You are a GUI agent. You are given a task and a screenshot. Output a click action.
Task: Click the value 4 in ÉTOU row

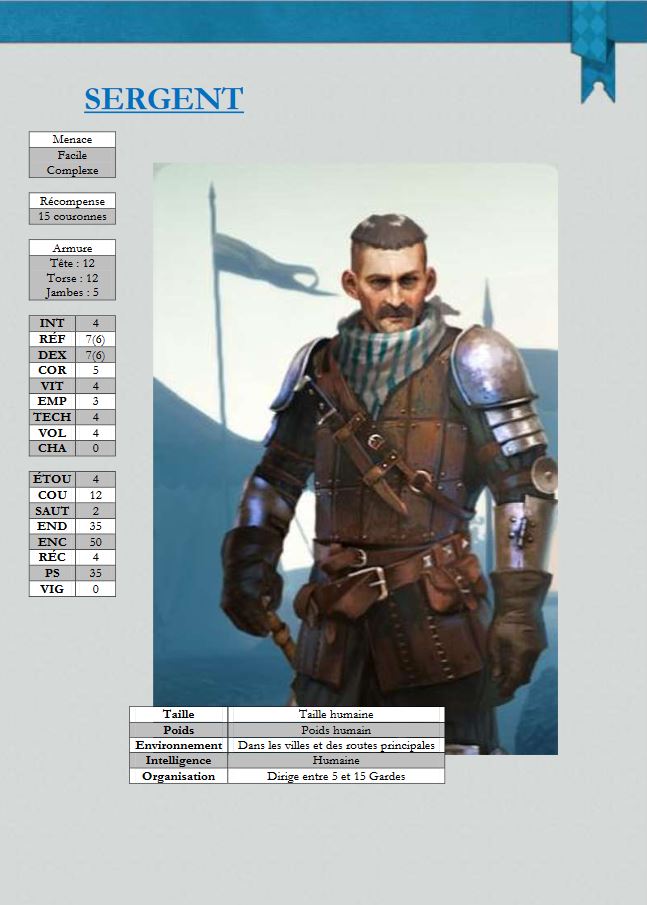coord(96,479)
